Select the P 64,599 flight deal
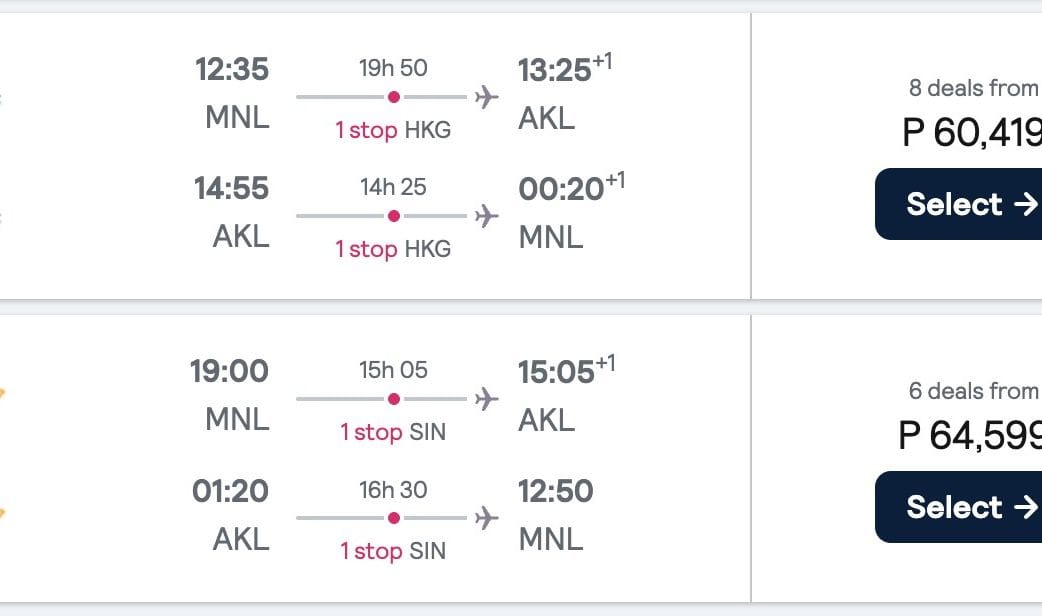The height and width of the screenshot is (616, 1042). coord(958,507)
